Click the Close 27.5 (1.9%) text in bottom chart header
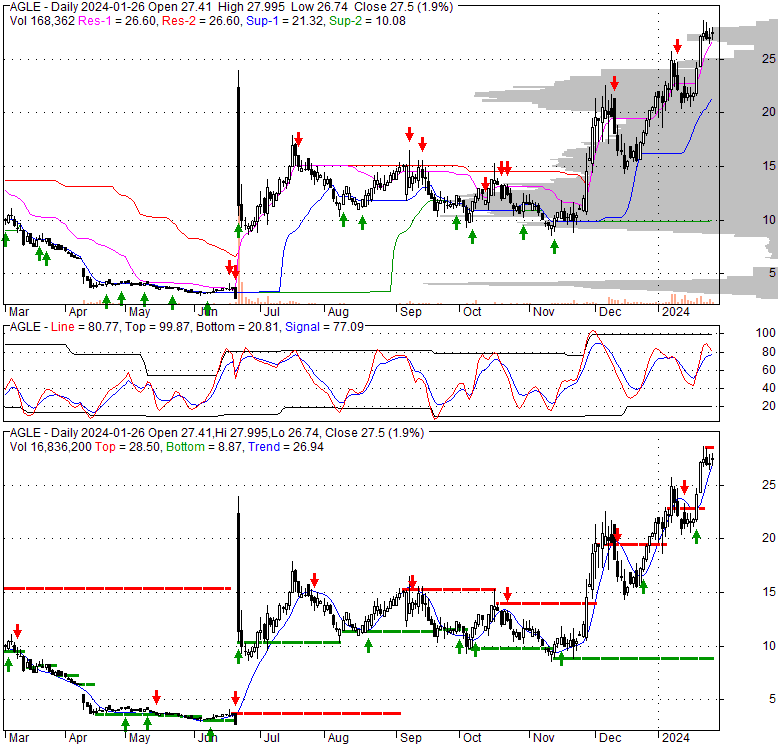The image size is (780, 745). click(374, 433)
